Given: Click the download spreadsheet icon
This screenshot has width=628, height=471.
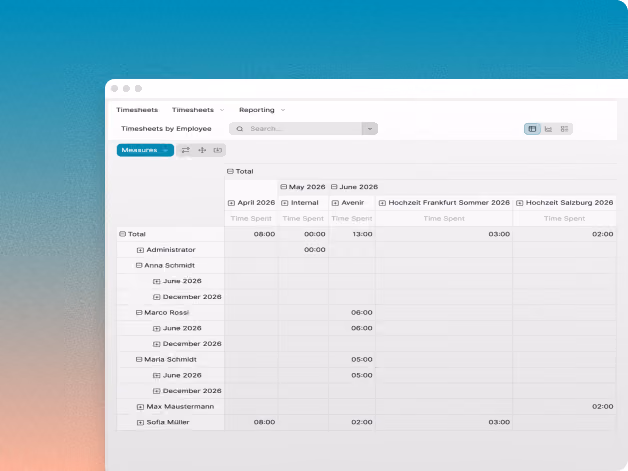Looking at the screenshot, I should tap(217, 150).
